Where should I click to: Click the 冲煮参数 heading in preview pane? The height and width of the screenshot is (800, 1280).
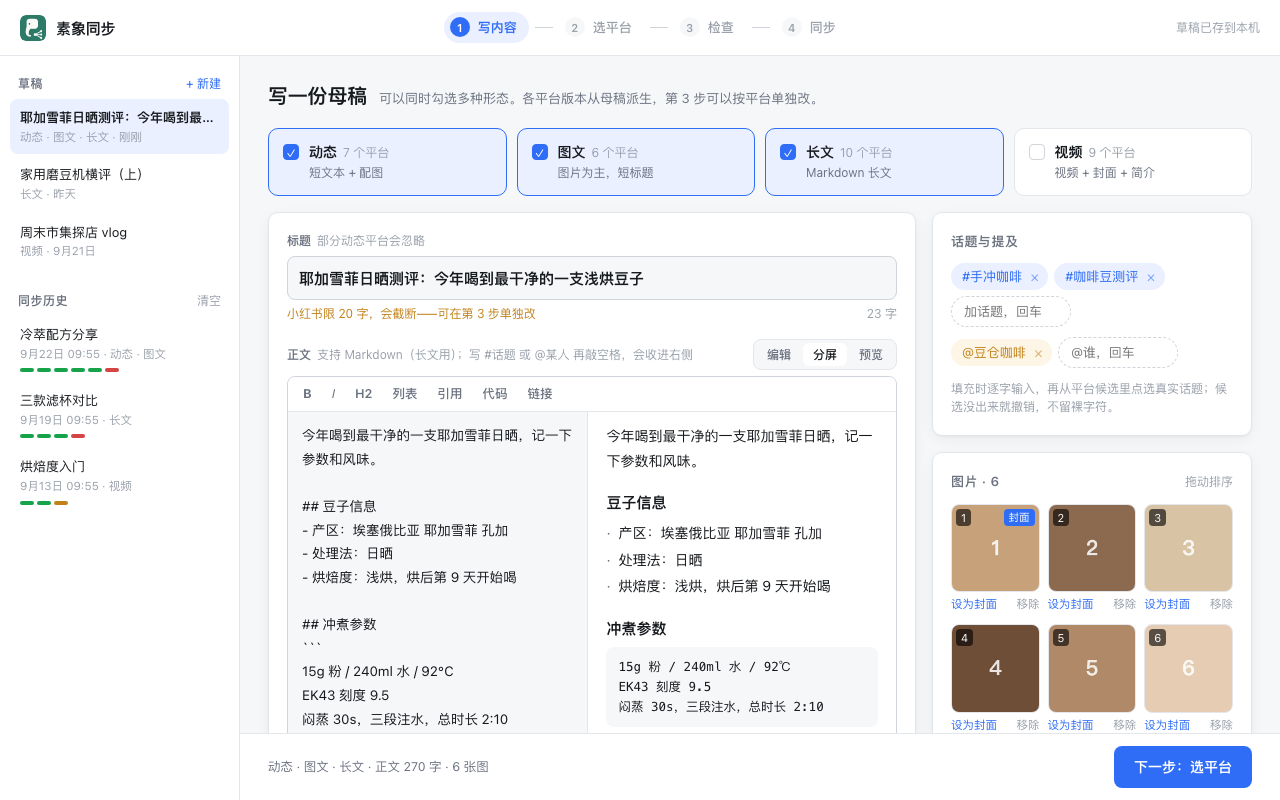[x=636, y=629]
